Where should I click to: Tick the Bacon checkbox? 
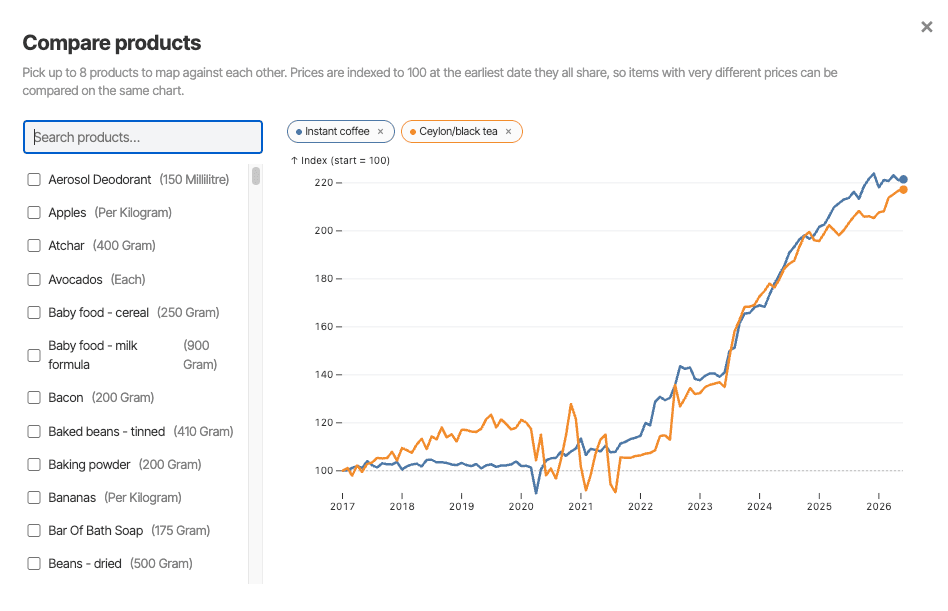(x=34, y=398)
